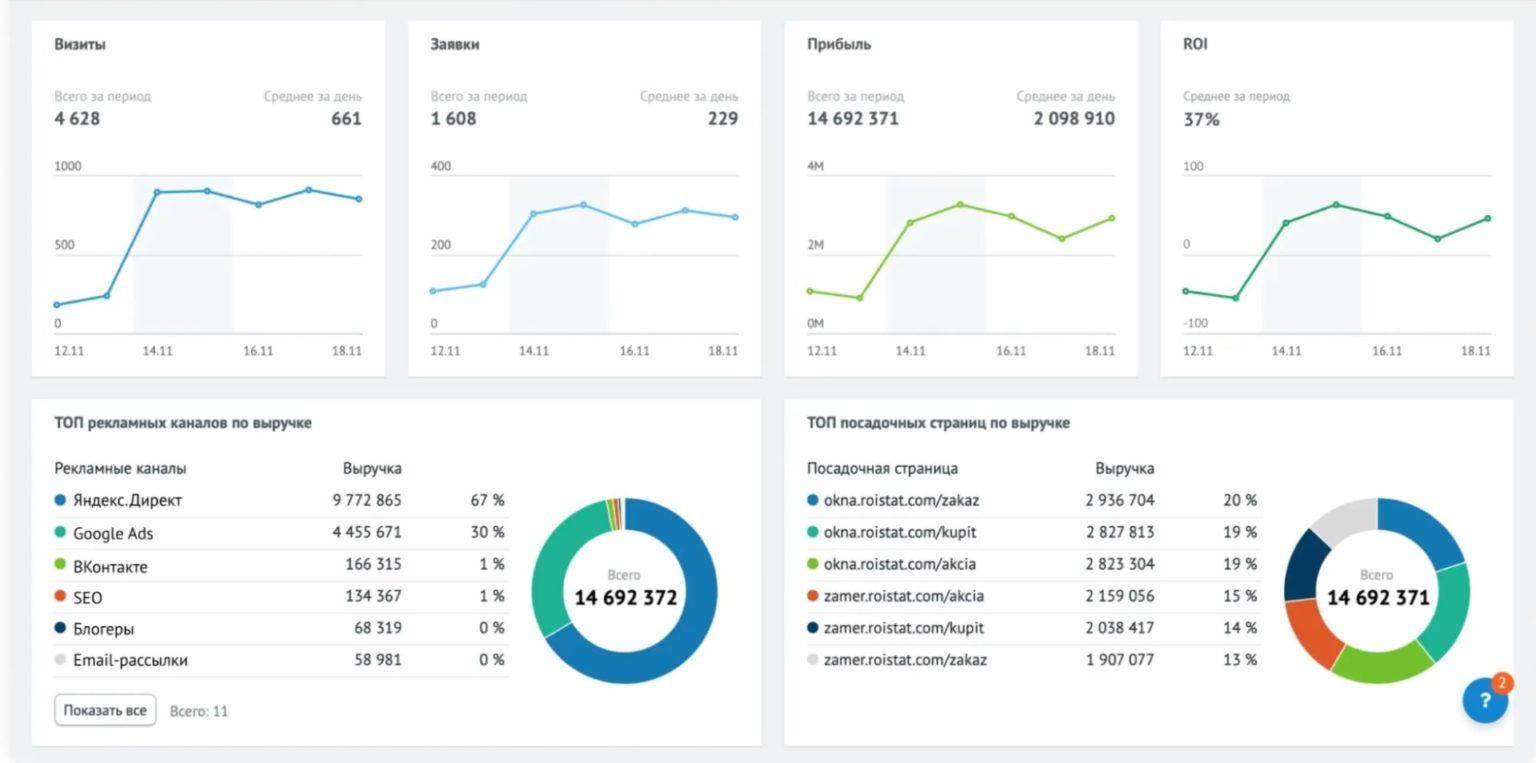Click the revenue value 68 319
1536x763 pixels.
(378, 628)
